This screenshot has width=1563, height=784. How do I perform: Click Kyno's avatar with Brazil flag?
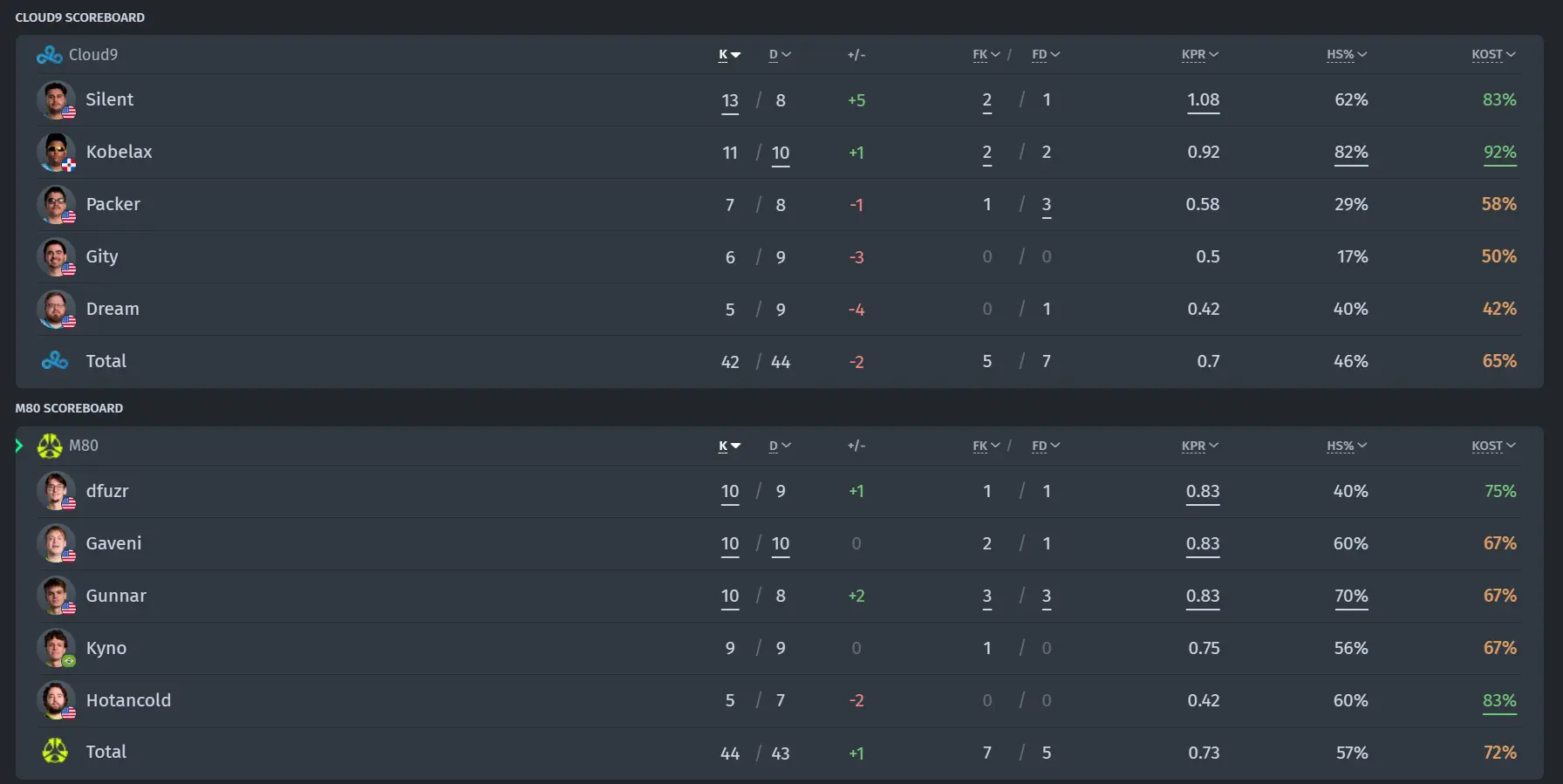tap(56, 648)
